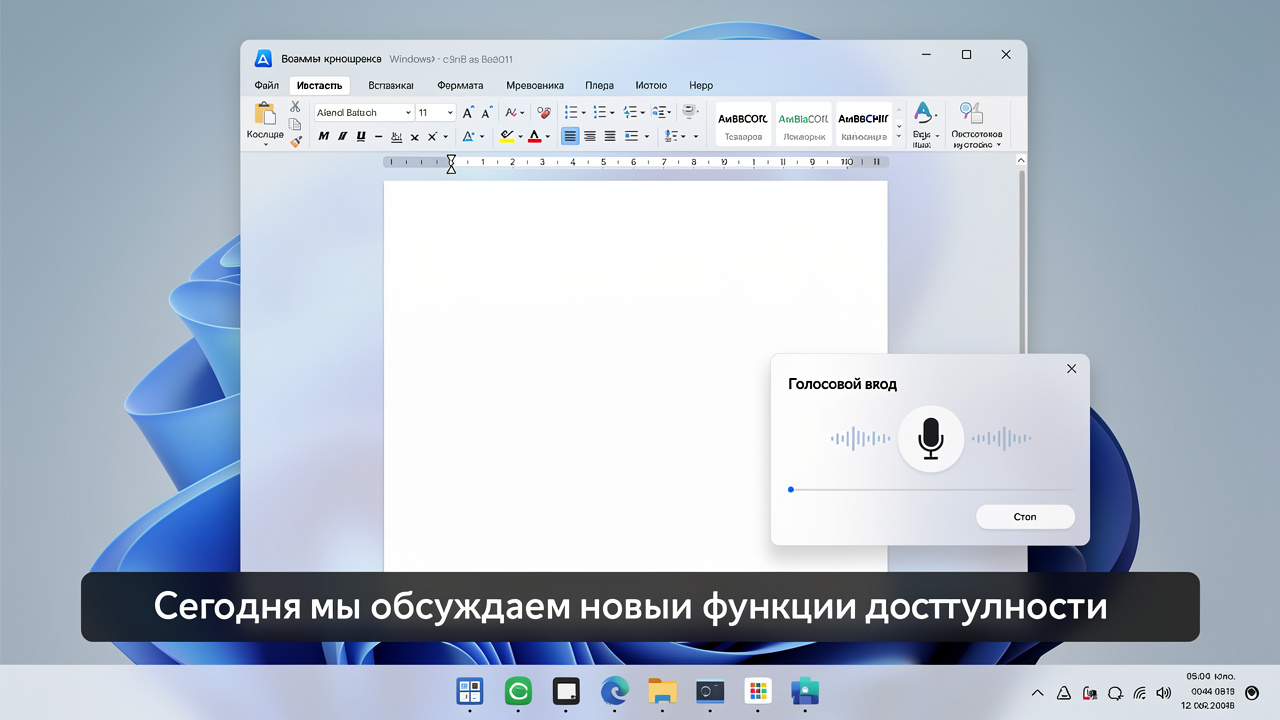The width and height of the screenshot is (1280, 720).
Task: Click the Wi-Fi network tray icon
Action: tap(1139, 692)
